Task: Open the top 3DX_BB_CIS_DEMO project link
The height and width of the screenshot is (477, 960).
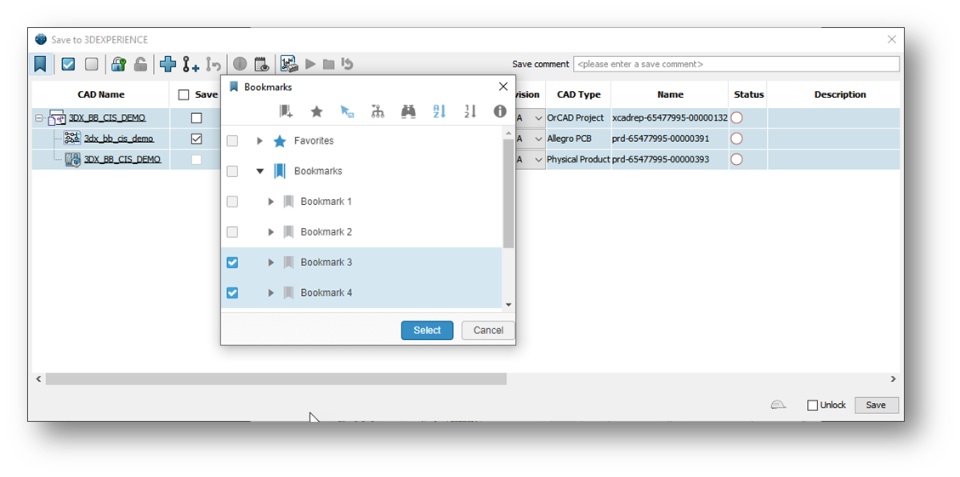Action: pyautogui.click(x=107, y=118)
